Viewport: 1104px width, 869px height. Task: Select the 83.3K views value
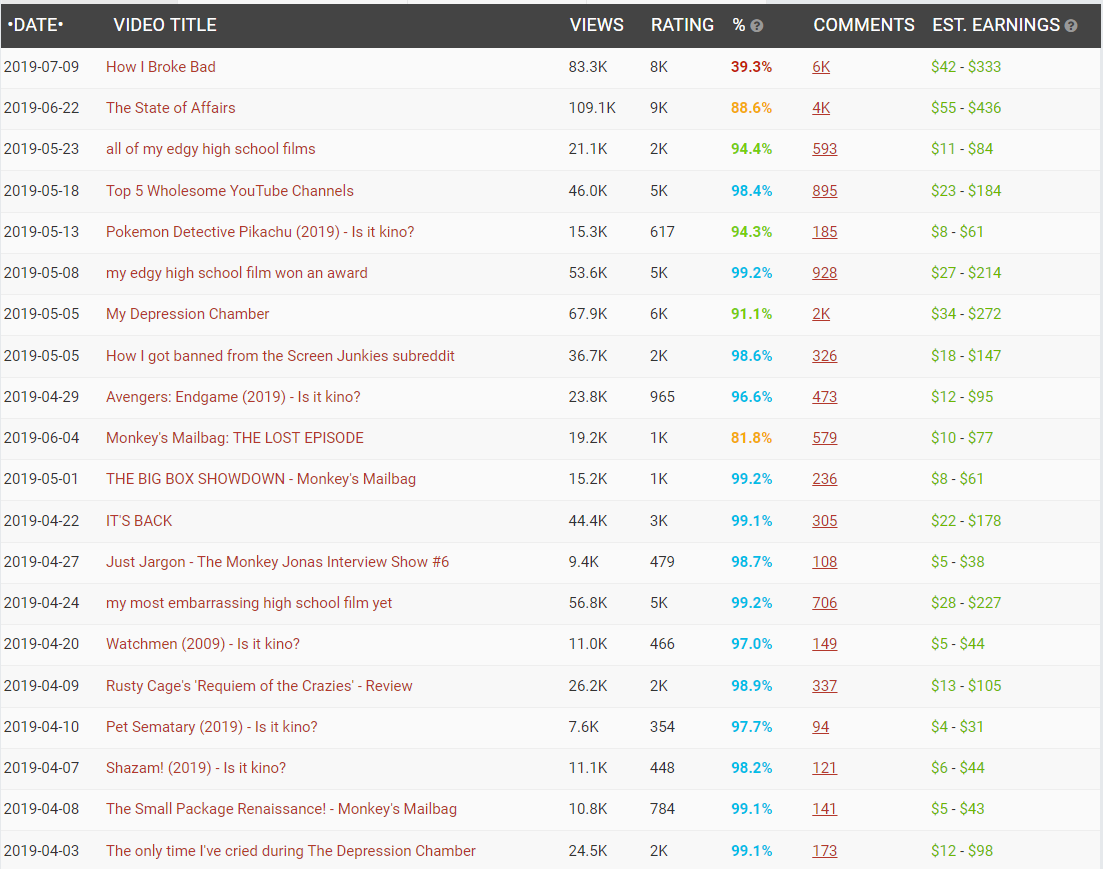[588, 67]
